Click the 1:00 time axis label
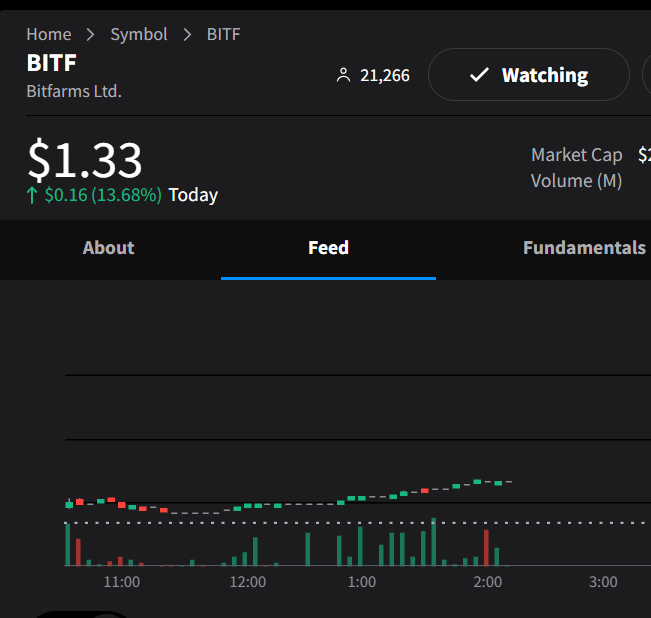 tap(362, 582)
